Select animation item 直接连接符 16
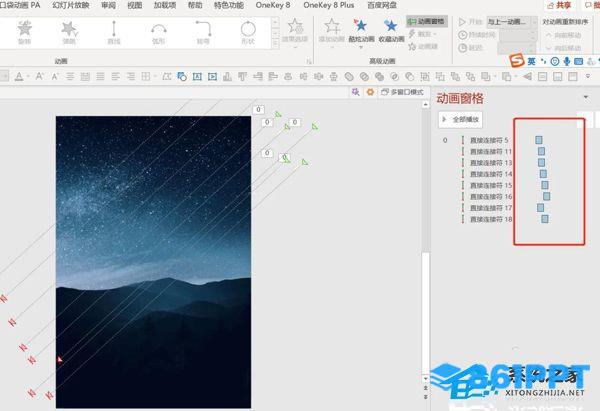The width and height of the screenshot is (600, 411). 491,196
